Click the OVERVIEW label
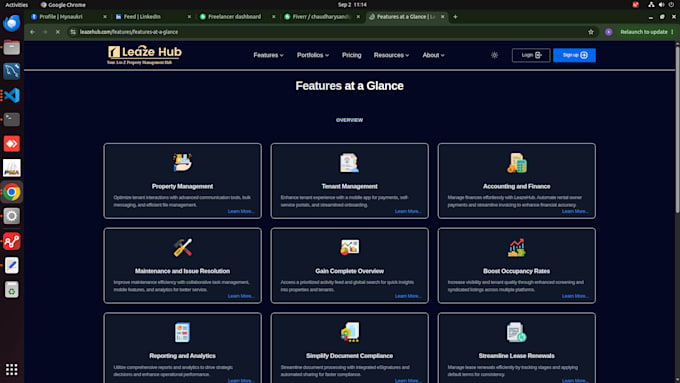The width and height of the screenshot is (680, 383). click(350, 120)
